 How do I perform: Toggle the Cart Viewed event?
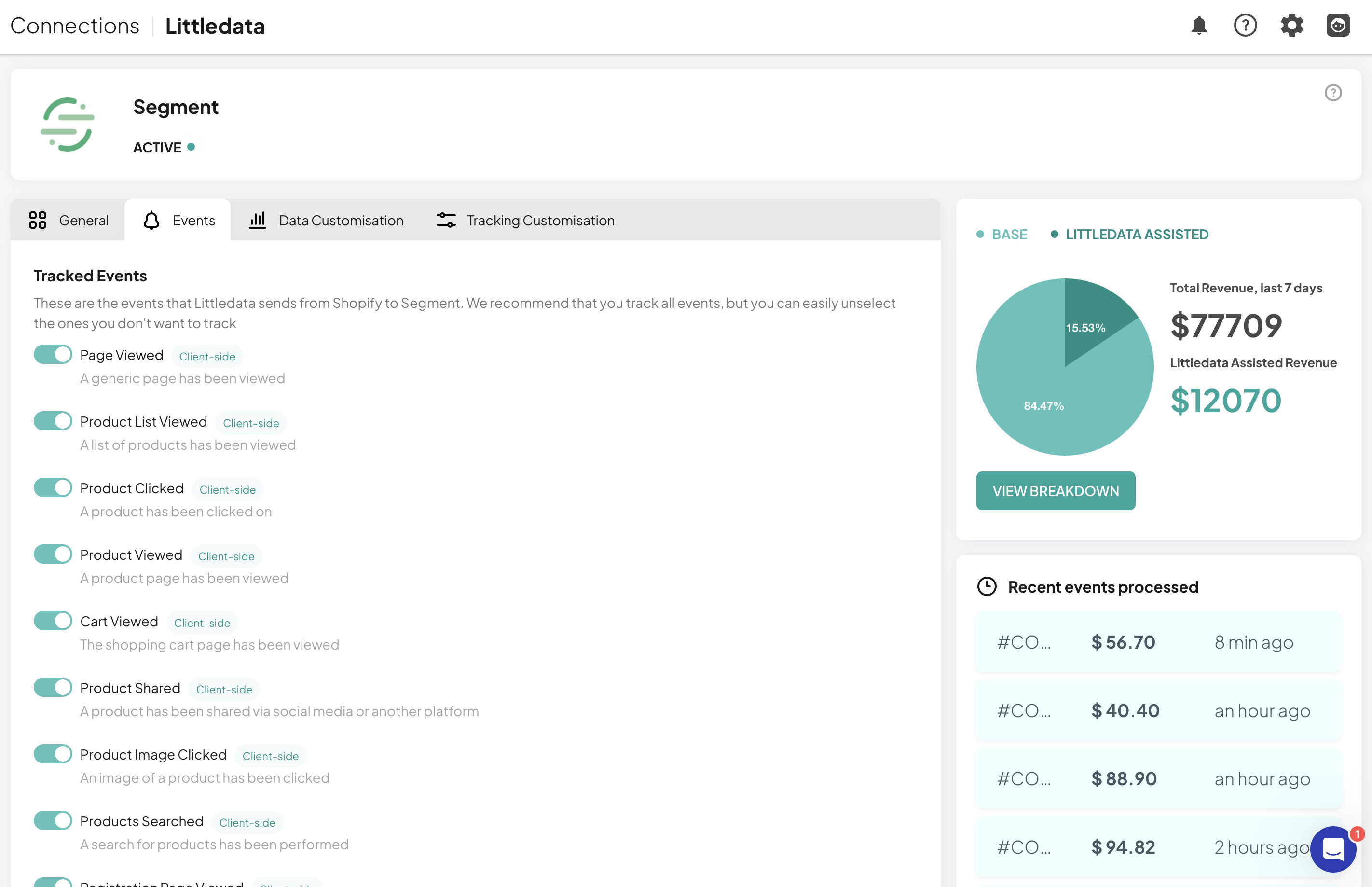tap(53, 622)
